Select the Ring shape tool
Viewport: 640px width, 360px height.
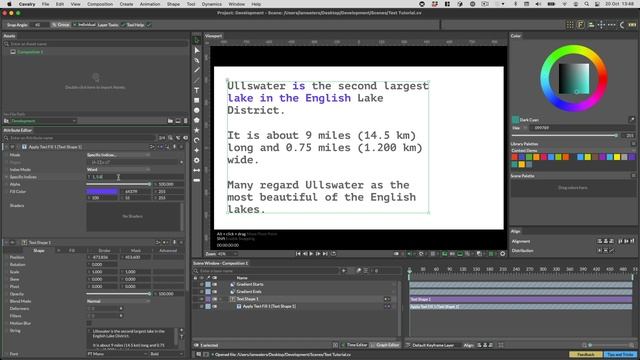[x=197, y=160]
